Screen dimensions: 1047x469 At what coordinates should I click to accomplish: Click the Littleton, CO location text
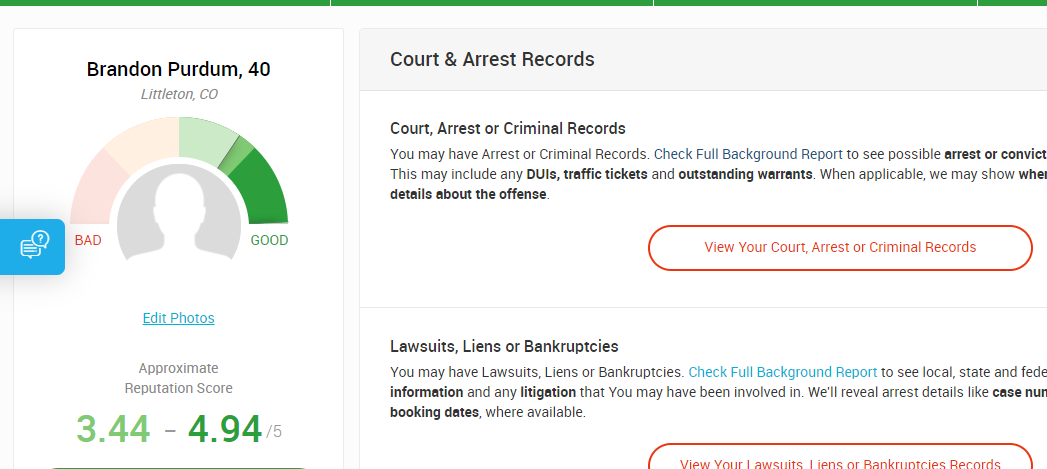click(178, 94)
